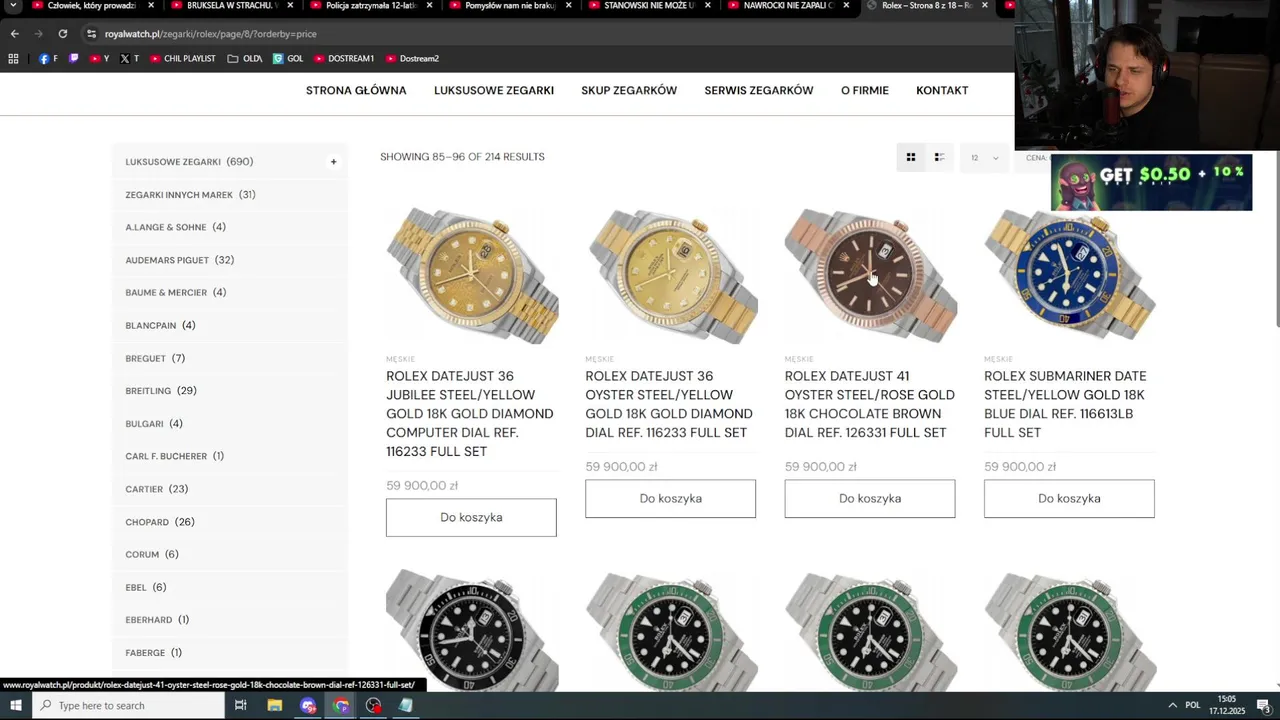Open the OLD bookmarks folder
Viewport: 1280px width, 720px height.
245,59
